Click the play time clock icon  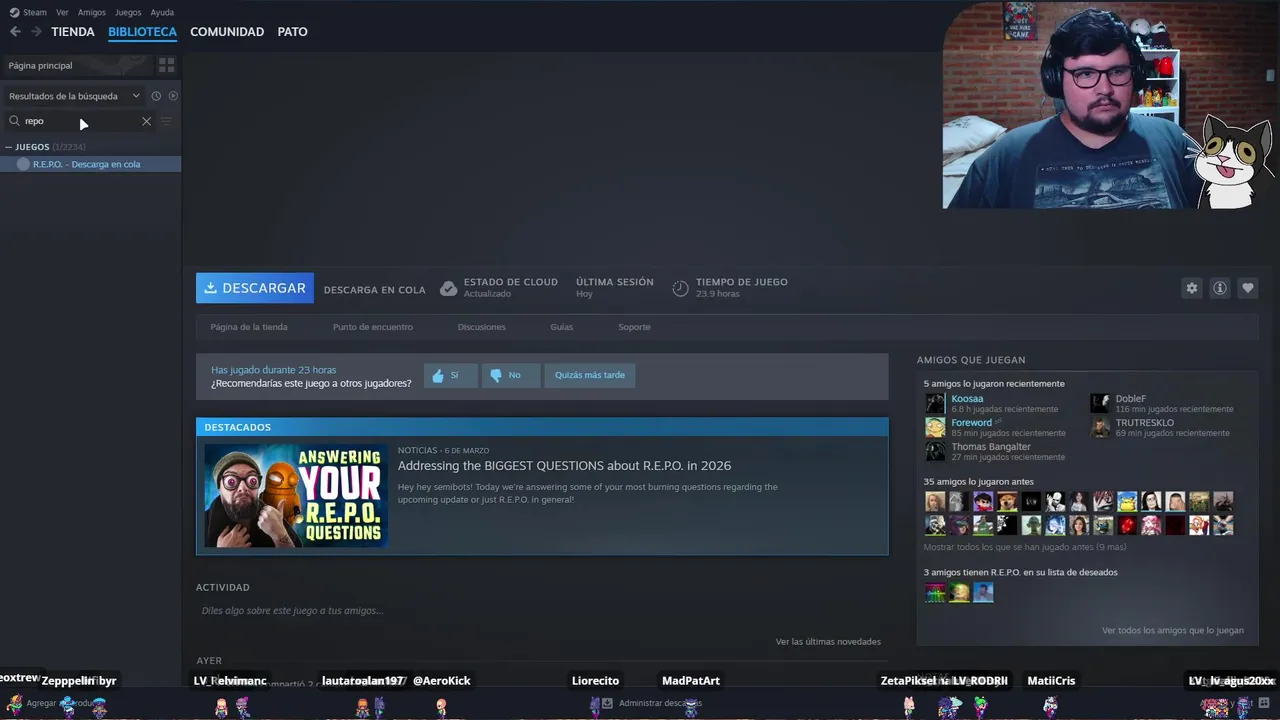tap(680, 288)
